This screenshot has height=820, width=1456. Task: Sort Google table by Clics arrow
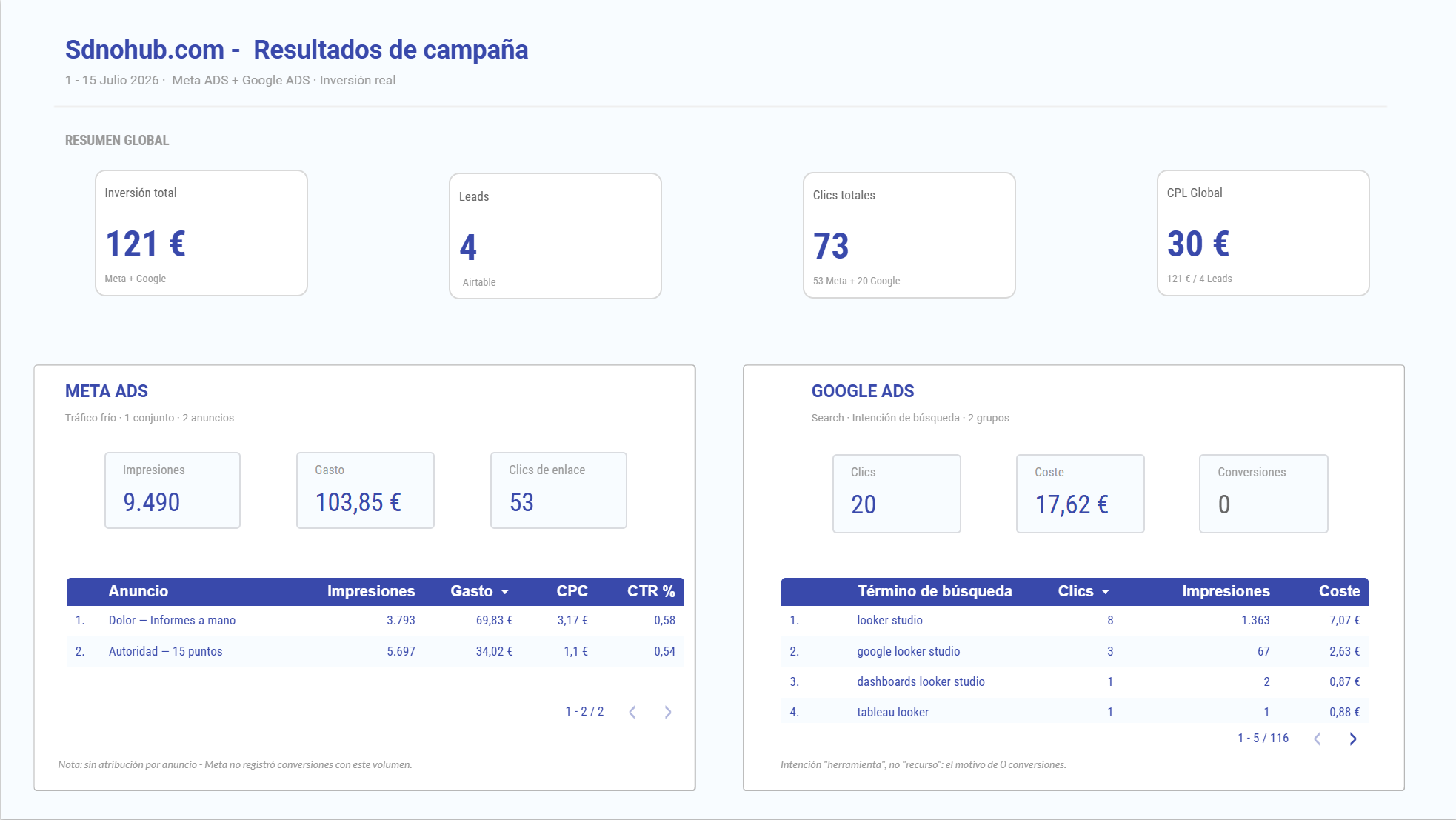click(x=1106, y=592)
